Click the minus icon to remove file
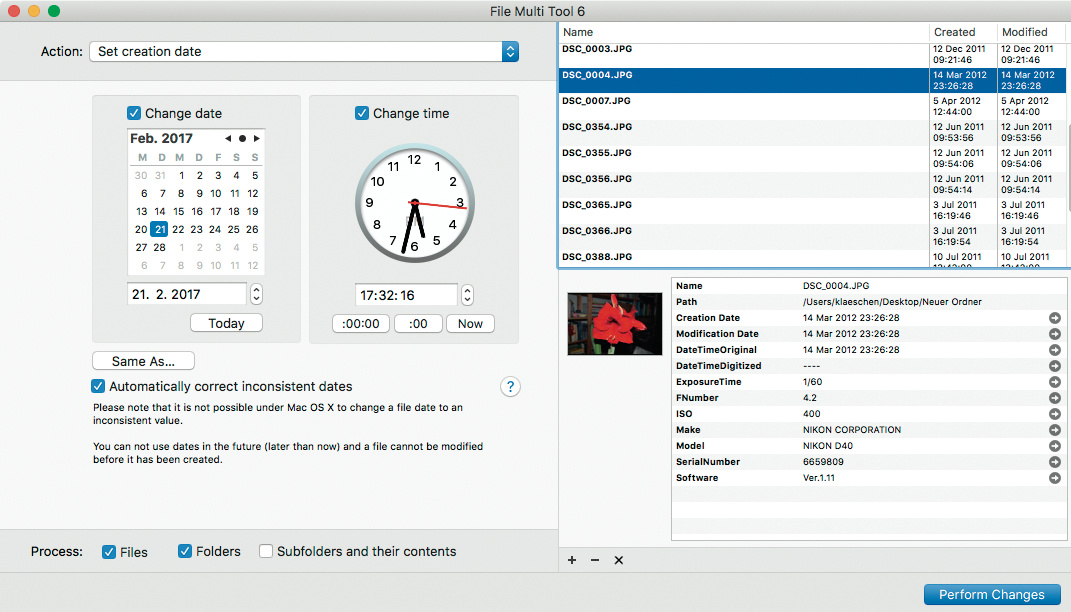The image size is (1071, 612). [595, 560]
